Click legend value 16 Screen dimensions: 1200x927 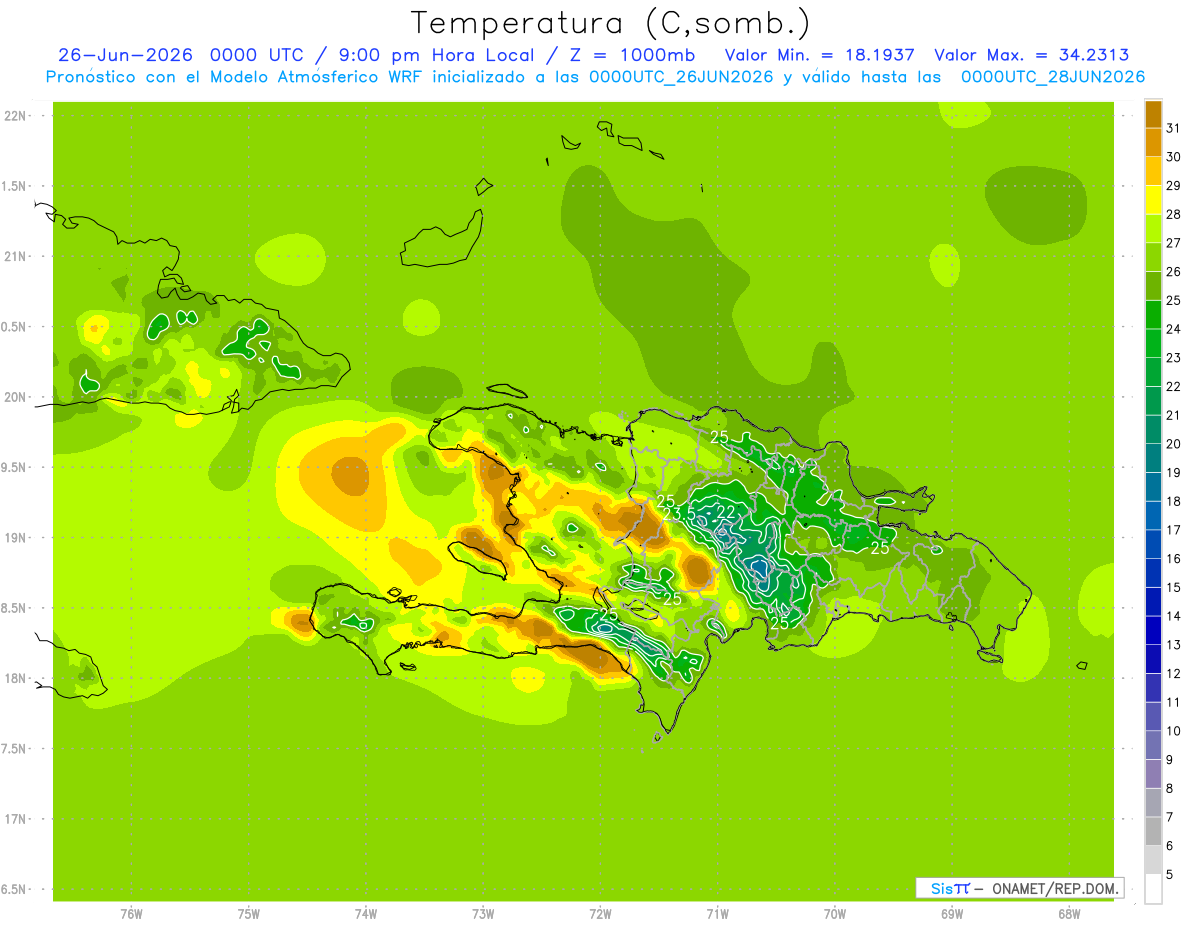click(1174, 559)
